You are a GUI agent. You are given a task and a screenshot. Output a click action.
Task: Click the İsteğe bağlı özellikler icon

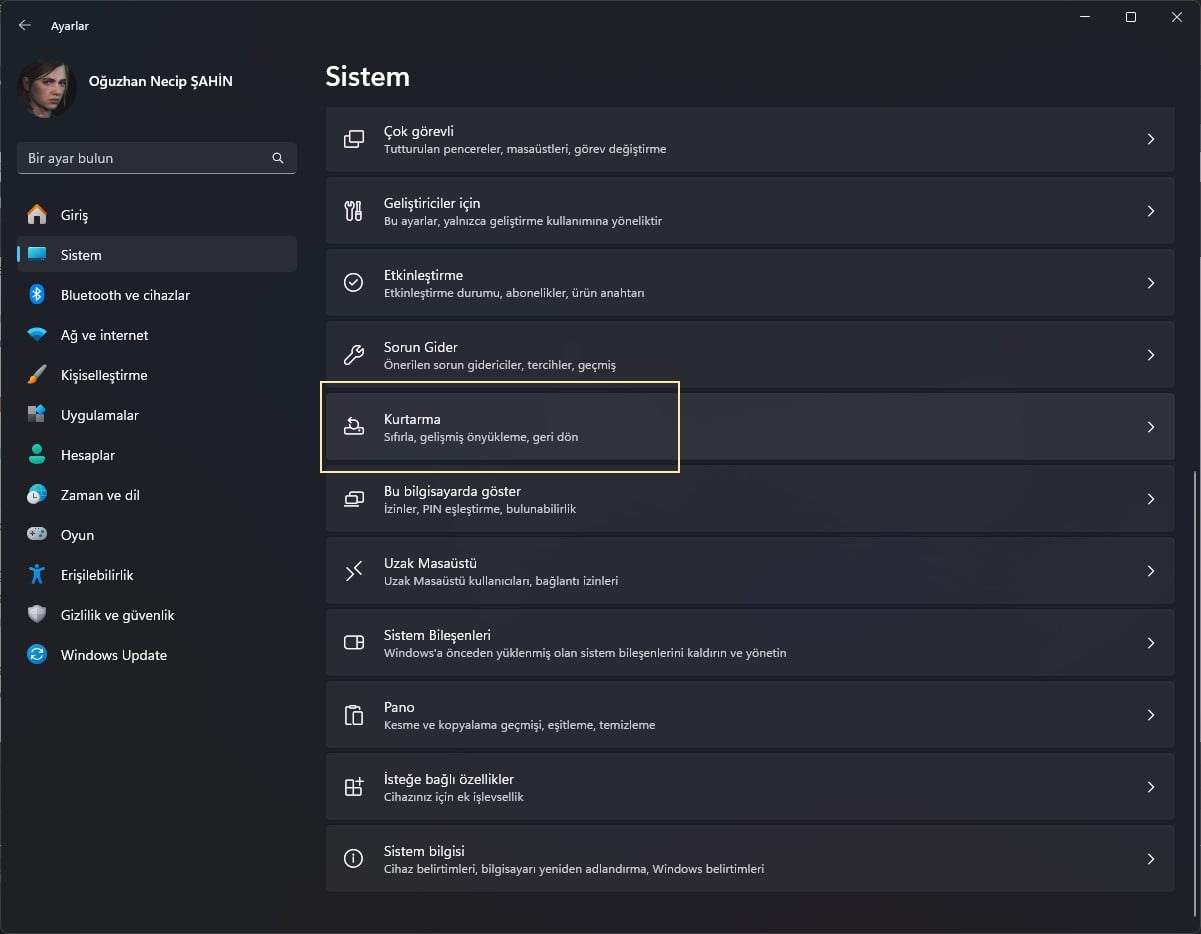(x=353, y=787)
